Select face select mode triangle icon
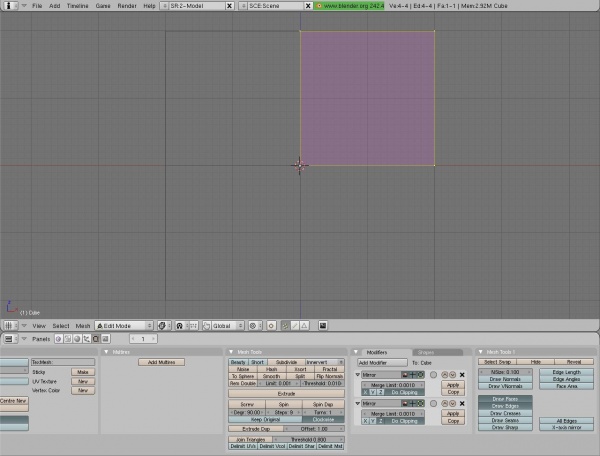The height and width of the screenshot is (456, 600). [x=304, y=326]
